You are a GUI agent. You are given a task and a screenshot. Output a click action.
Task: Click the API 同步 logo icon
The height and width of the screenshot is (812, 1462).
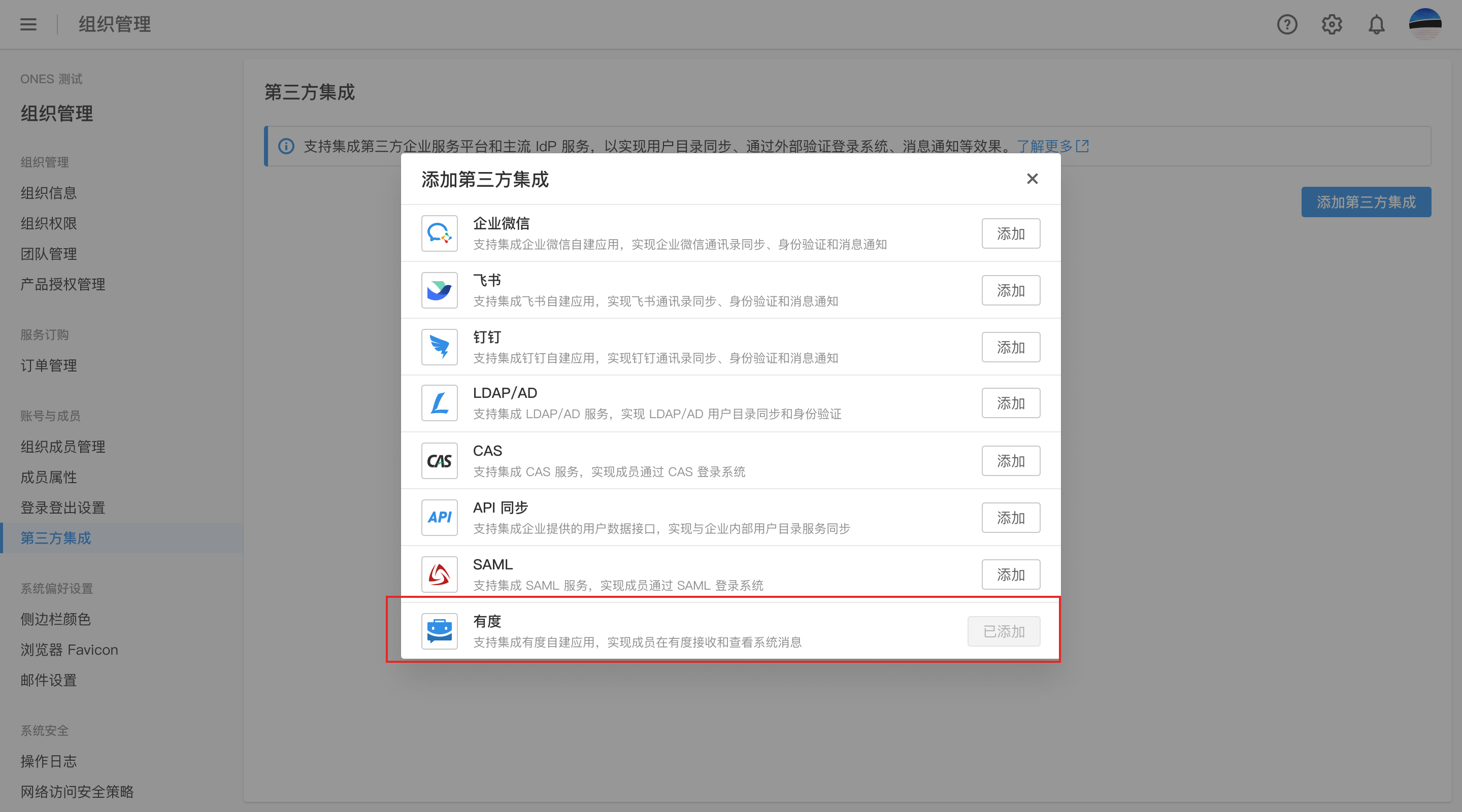click(x=439, y=518)
